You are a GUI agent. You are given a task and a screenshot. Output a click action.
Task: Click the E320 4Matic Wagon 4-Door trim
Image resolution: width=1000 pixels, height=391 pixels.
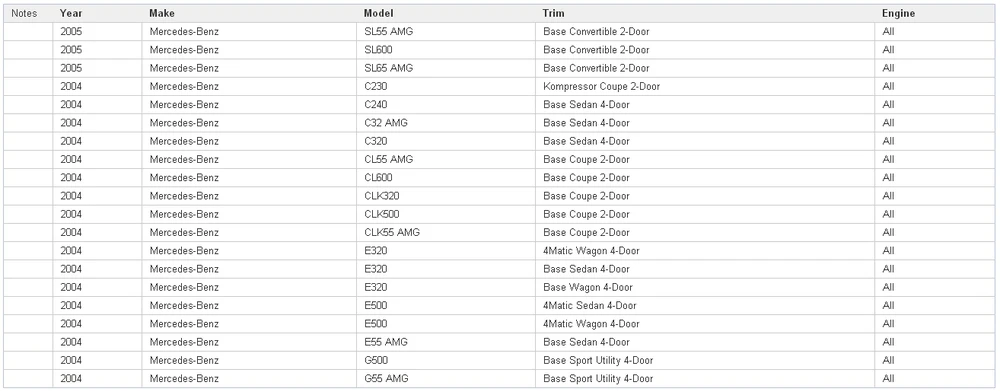705,251
